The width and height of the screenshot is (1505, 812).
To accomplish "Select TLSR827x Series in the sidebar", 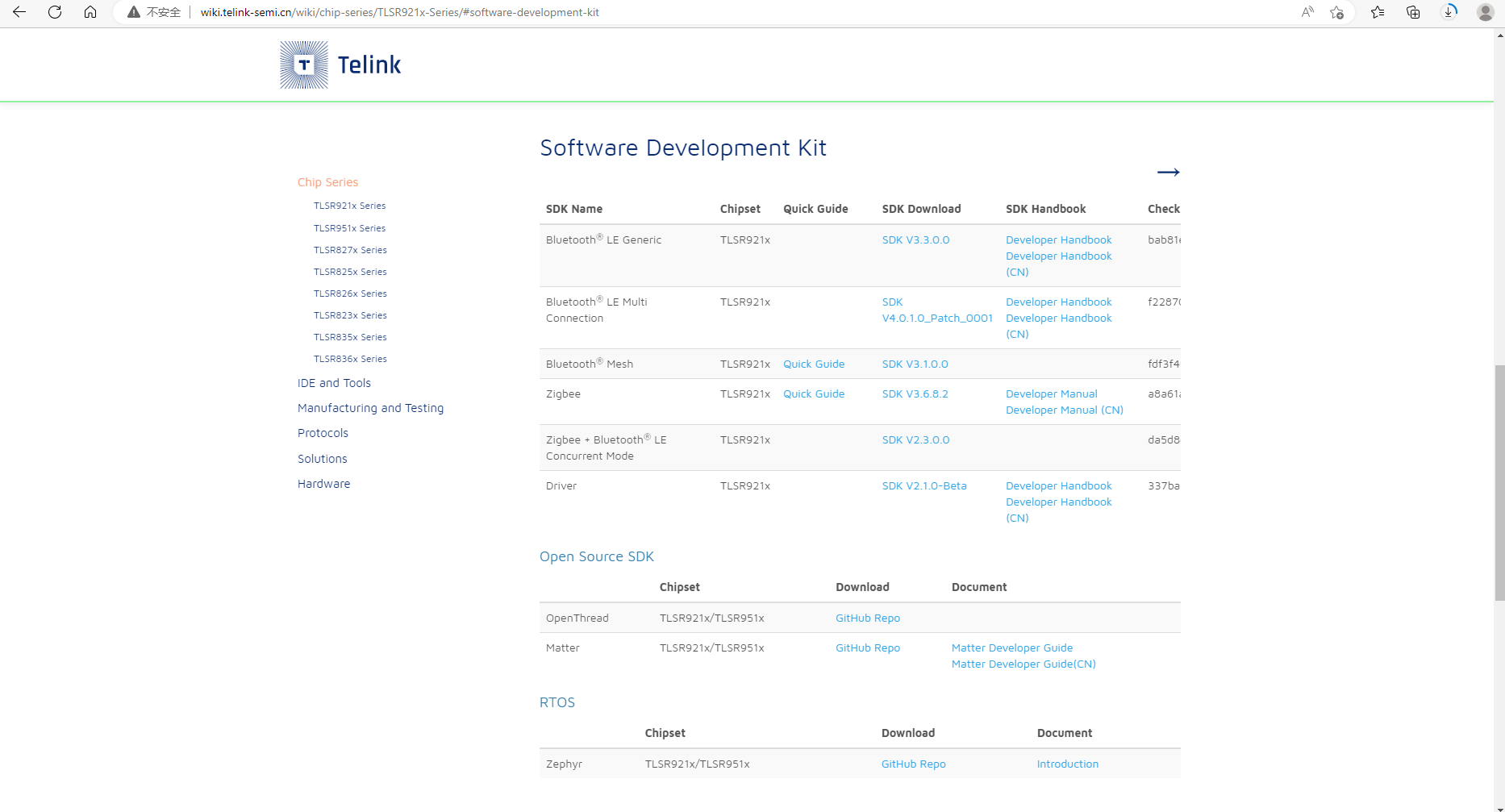I will coord(350,250).
